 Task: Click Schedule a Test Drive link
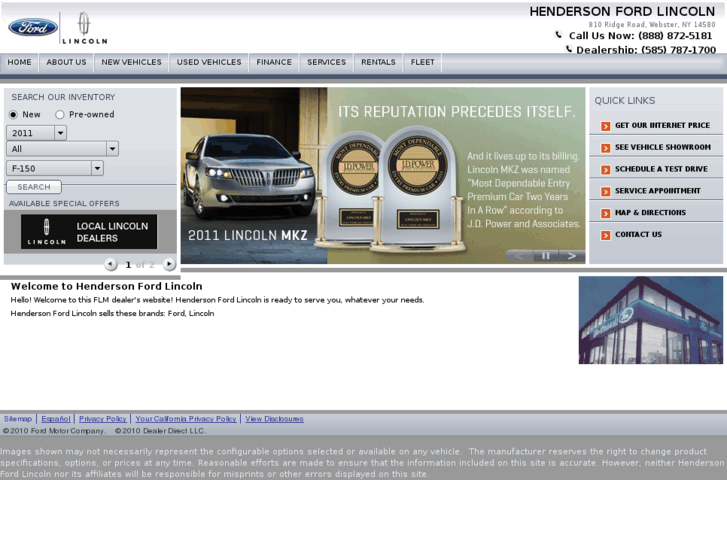pyautogui.click(x=661, y=169)
